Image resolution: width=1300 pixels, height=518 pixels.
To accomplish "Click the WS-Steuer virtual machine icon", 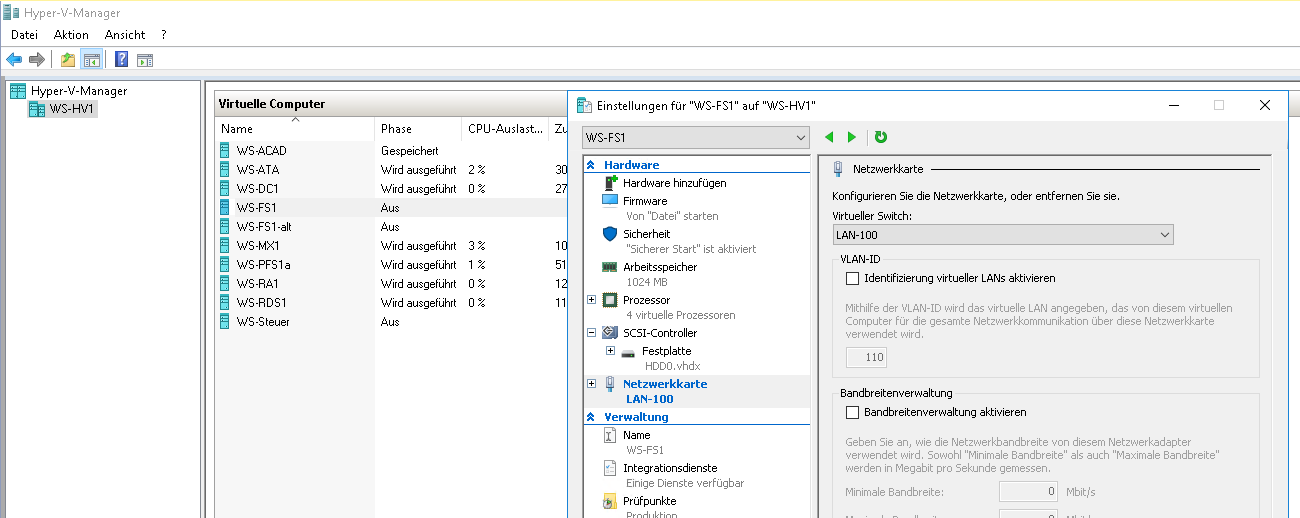I will (x=225, y=321).
